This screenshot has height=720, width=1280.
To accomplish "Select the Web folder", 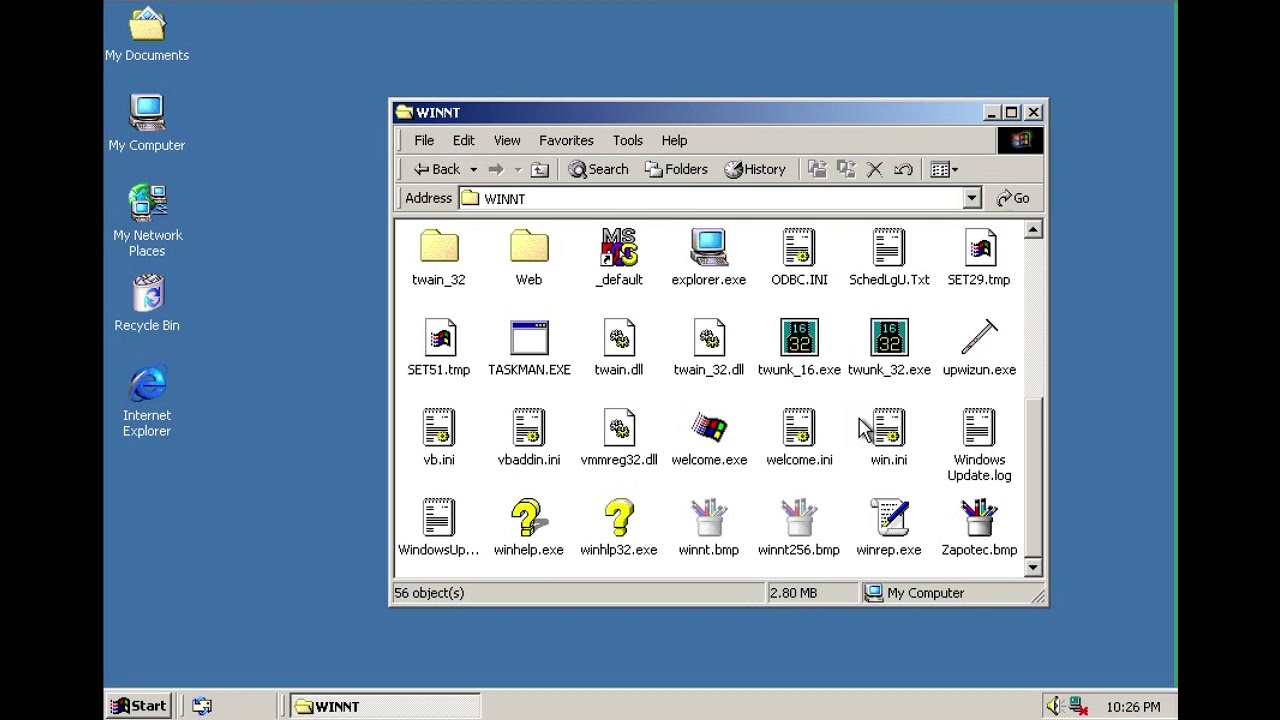I will [x=529, y=247].
